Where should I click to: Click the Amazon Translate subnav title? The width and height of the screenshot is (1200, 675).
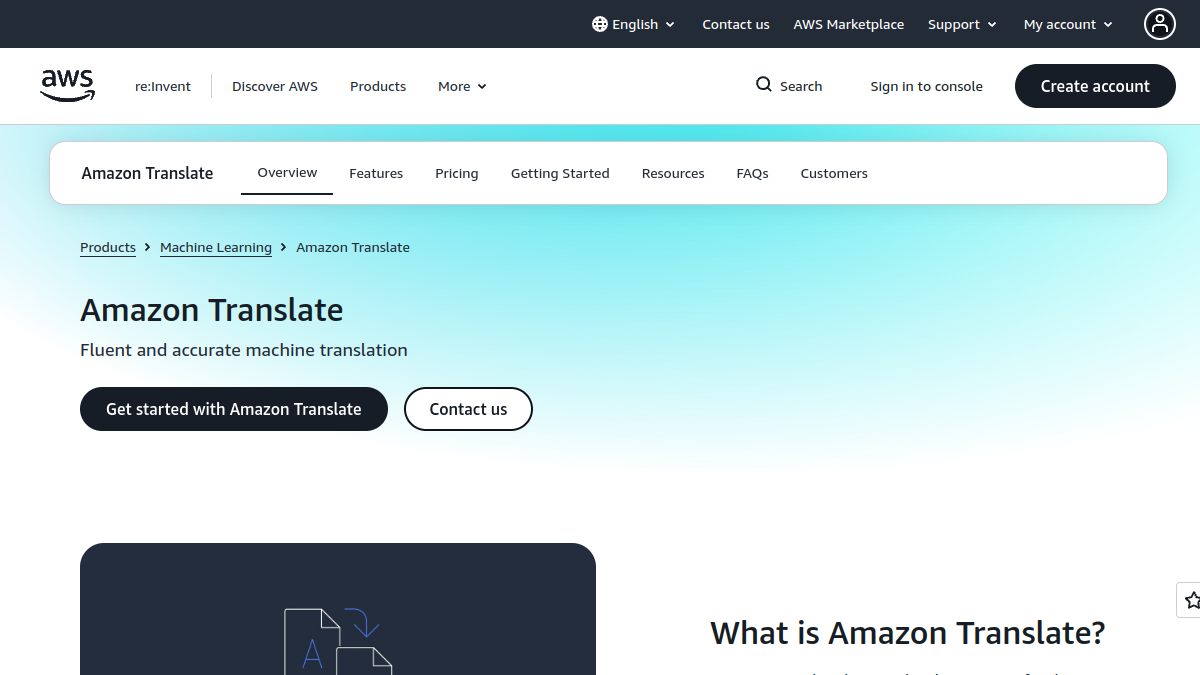(x=147, y=173)
